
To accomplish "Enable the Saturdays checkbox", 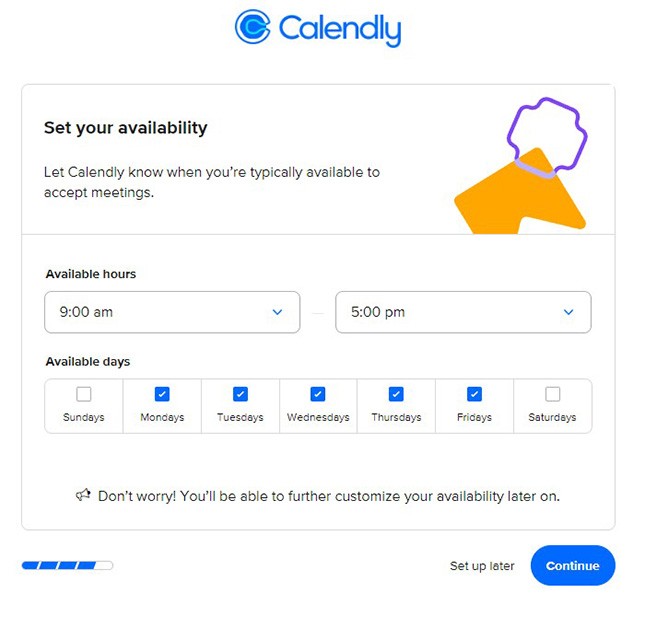I will [x=552, y=394].
